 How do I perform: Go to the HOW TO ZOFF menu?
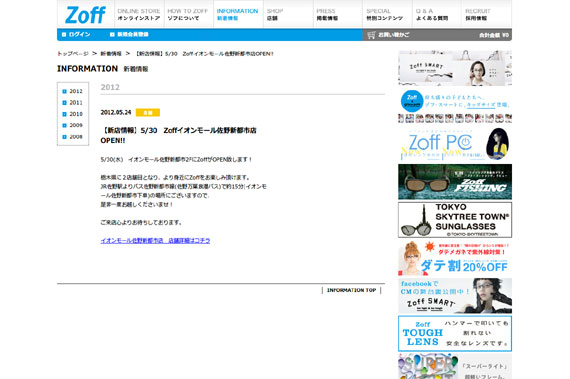click(x=188, y=14)
